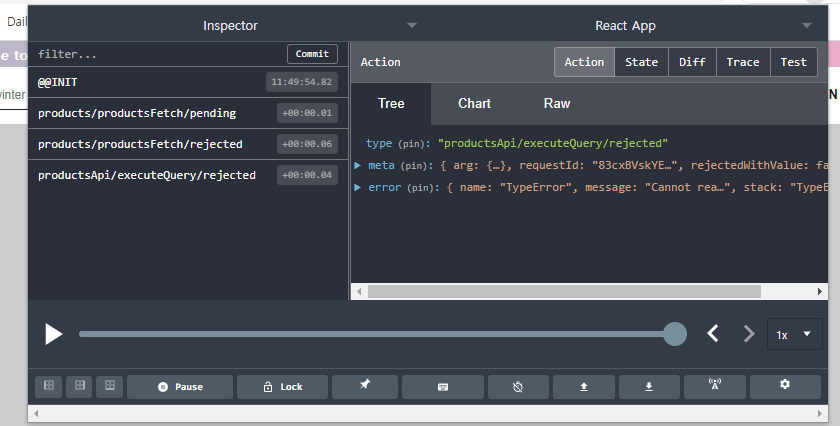840x426 pixels.
Task: Switch to the Diff tab
Action: (692, 62)
